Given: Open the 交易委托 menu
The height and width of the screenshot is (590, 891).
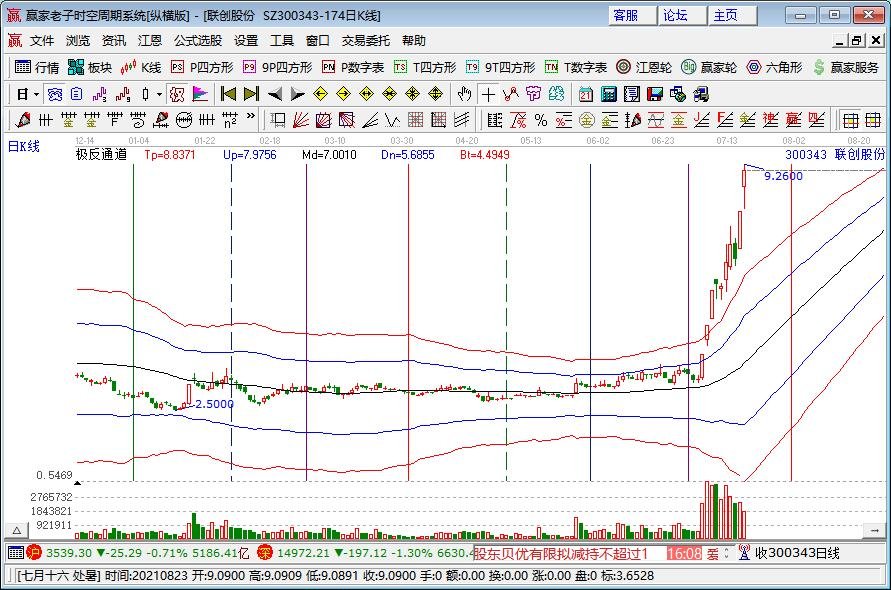Looking at the screenshot, I should (x=366, y=41).
